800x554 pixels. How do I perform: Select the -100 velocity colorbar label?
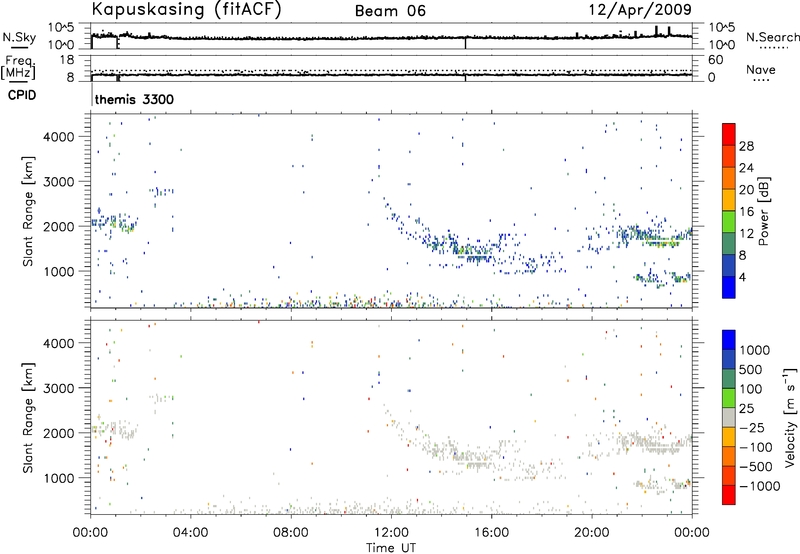pyautogui.click(x=757, y=447)
